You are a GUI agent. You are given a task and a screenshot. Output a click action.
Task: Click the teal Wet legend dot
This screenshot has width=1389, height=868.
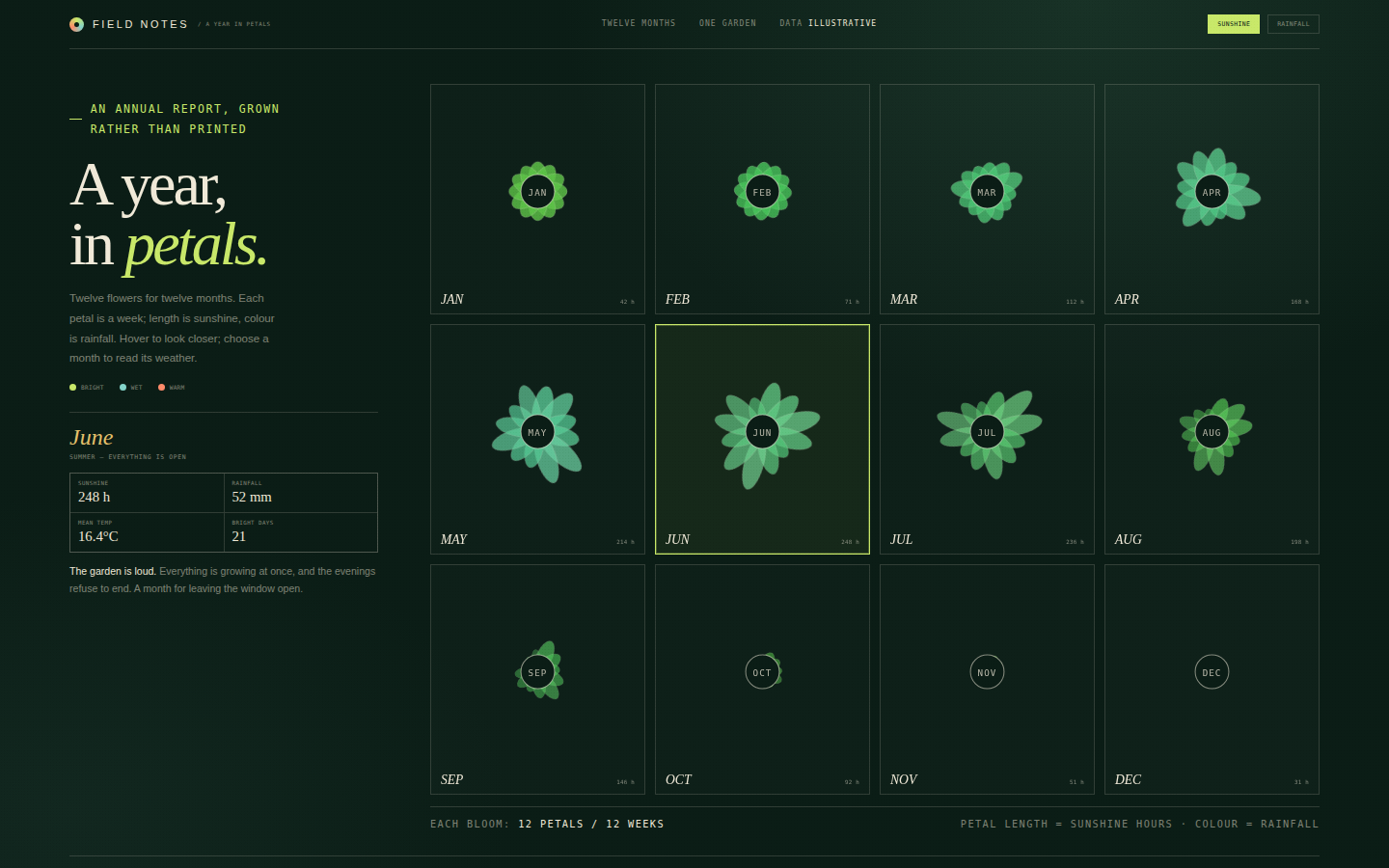(123, 388)
